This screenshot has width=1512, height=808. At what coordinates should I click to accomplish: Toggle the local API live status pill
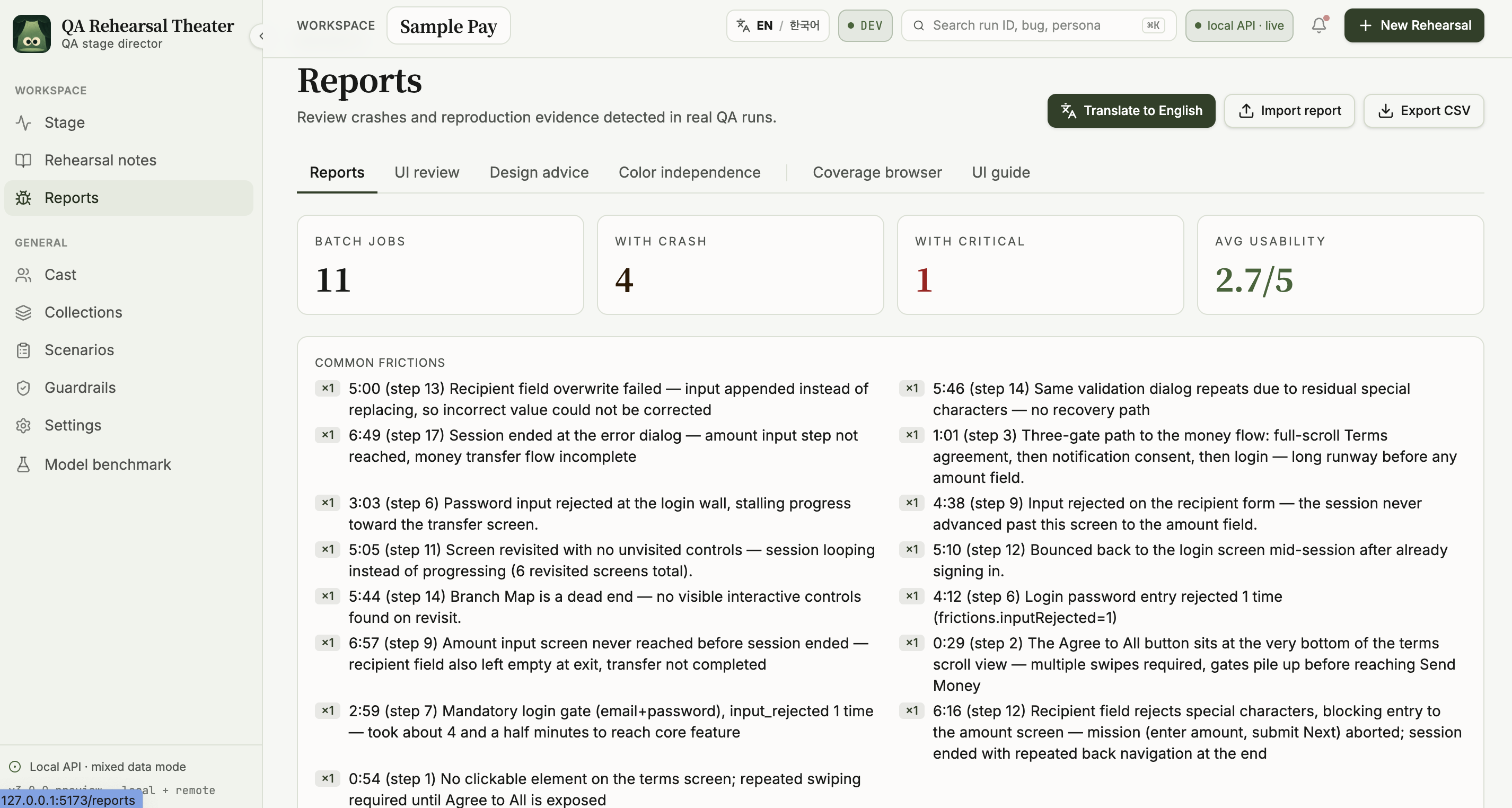(x=1238, y=25)
